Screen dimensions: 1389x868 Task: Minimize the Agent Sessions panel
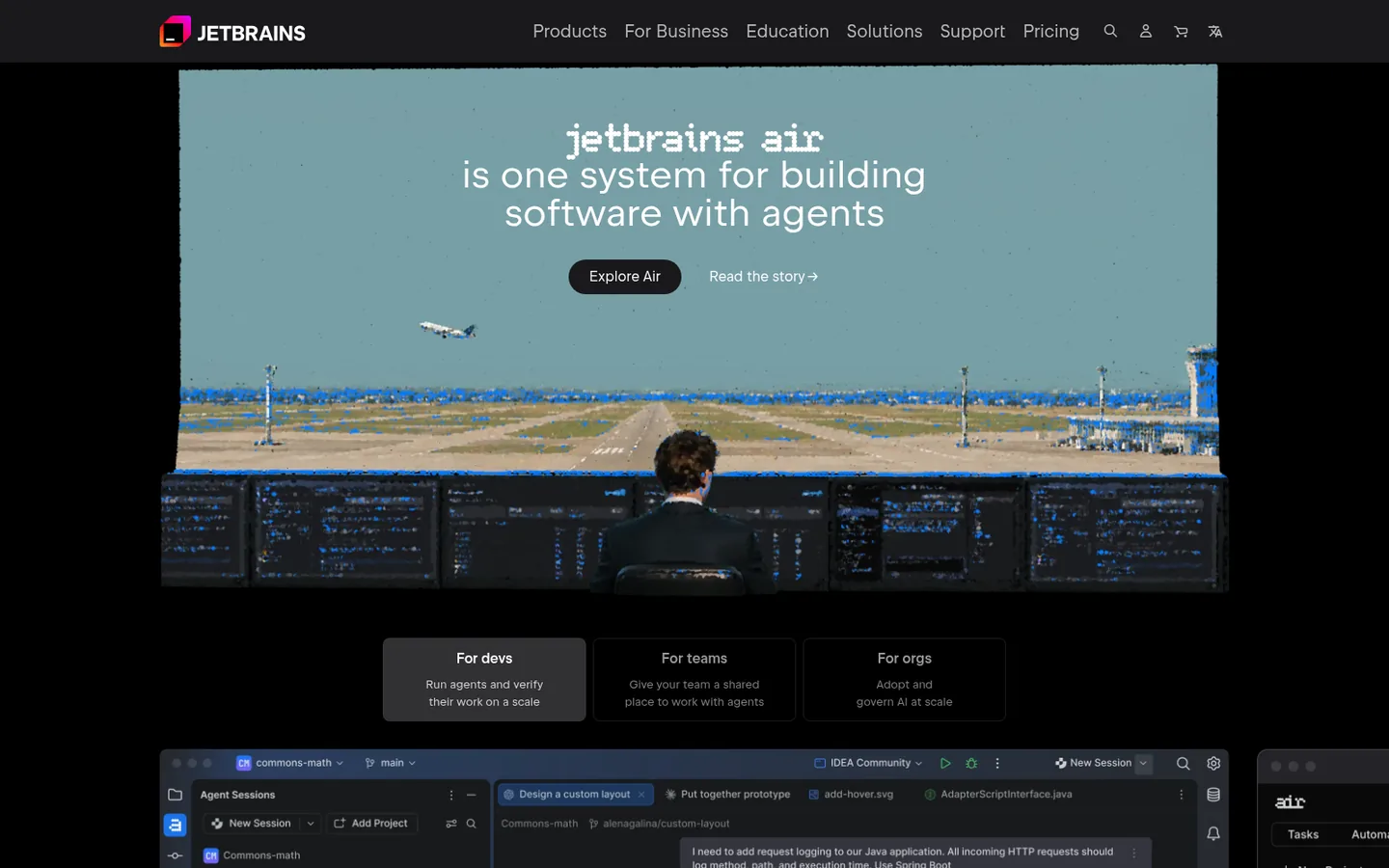(x=471, y=795)
